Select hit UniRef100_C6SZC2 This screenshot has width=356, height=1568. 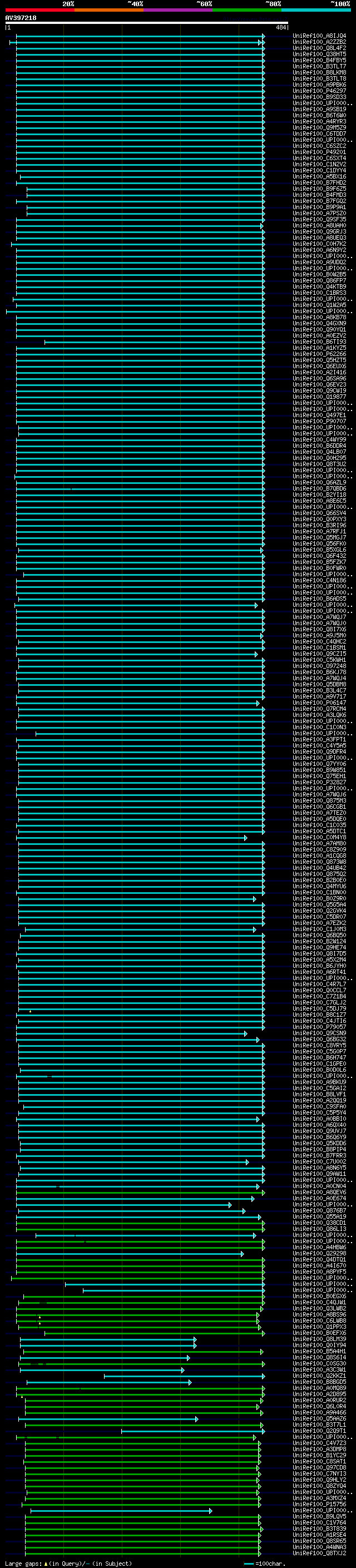[319, 146]
